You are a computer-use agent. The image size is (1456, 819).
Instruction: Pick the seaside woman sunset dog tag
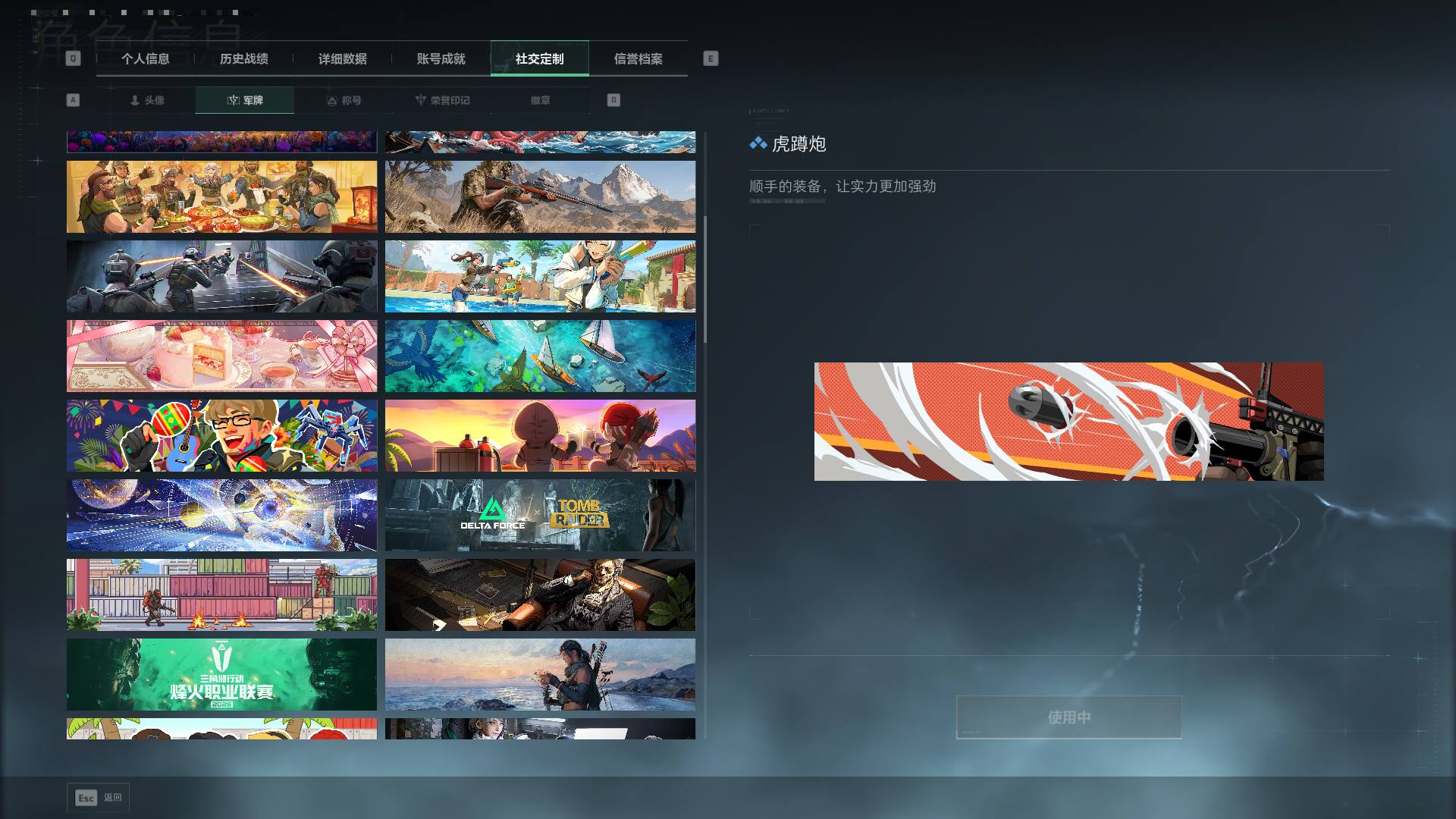click(540, 674)
